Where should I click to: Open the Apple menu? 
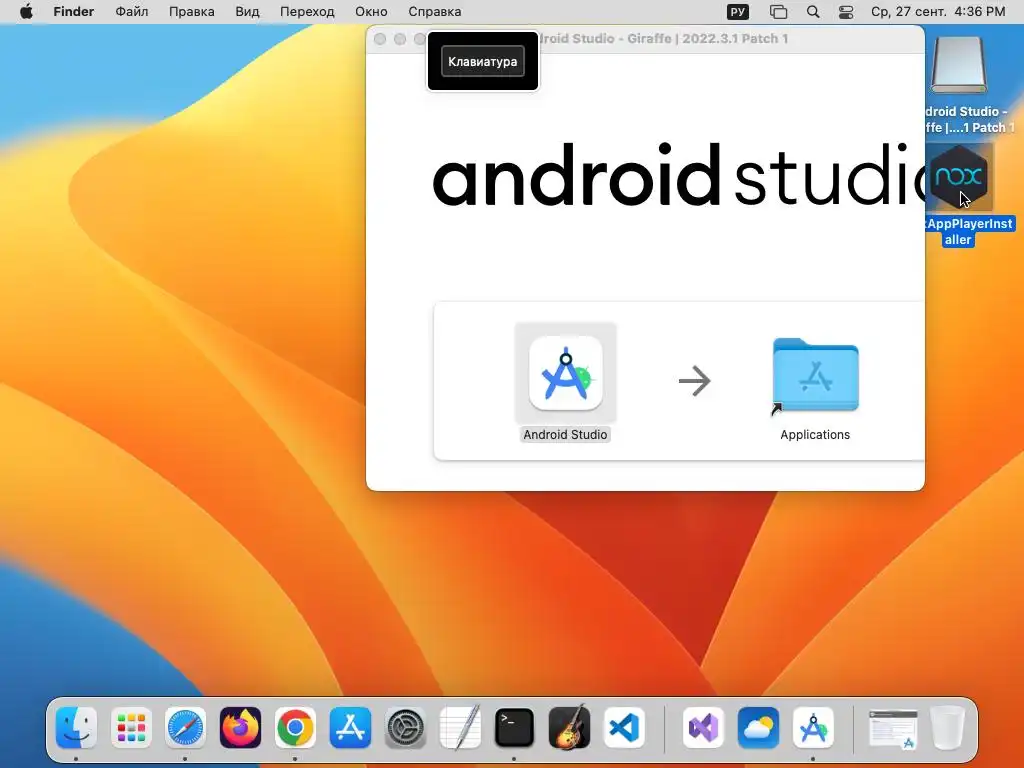point(26,12)
